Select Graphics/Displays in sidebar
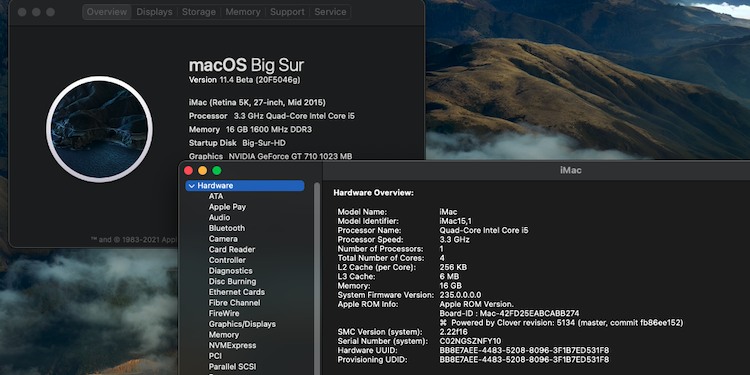The width and height of the screenshot is (750, 375). (x=242, y=324)
